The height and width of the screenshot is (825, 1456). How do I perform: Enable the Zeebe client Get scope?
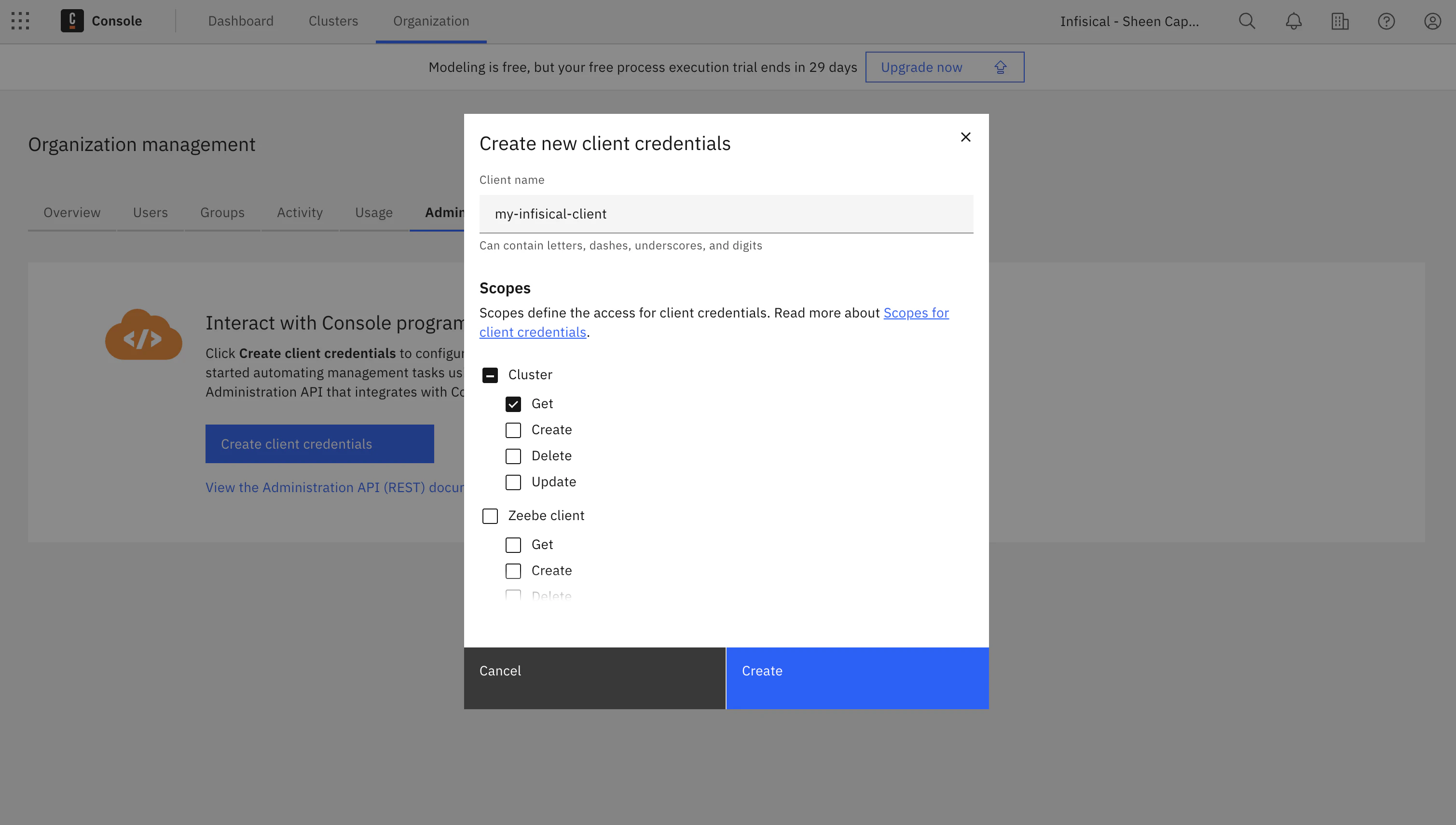(x=513, y=545)
